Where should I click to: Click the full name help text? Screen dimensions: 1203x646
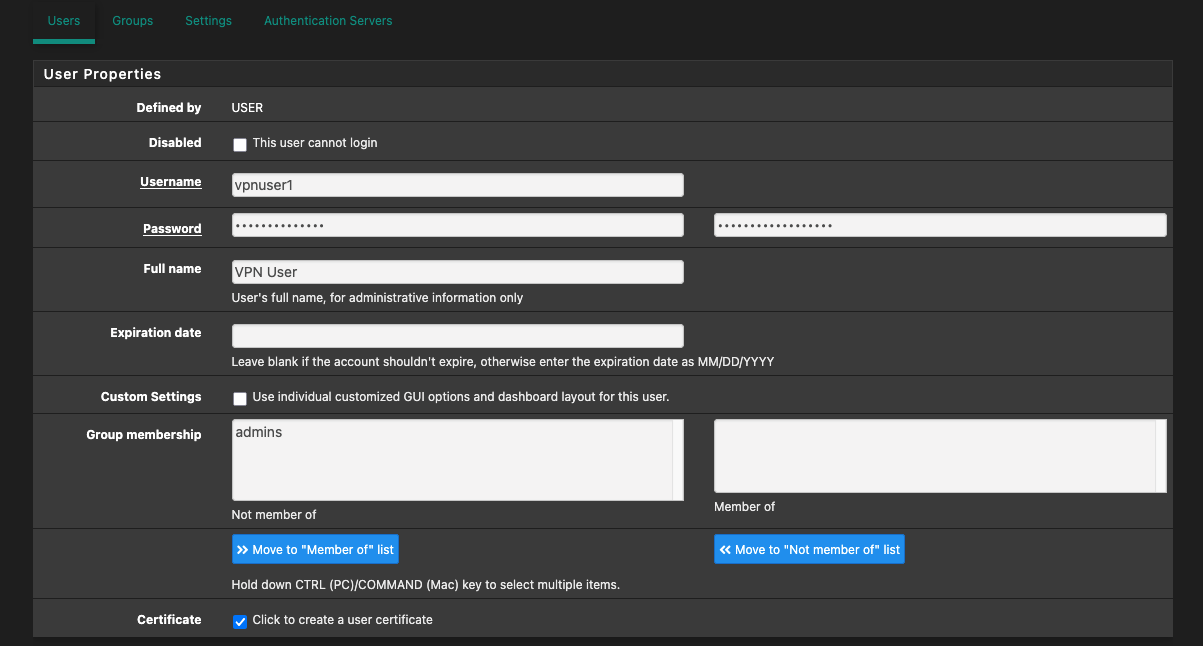(377, 298)
